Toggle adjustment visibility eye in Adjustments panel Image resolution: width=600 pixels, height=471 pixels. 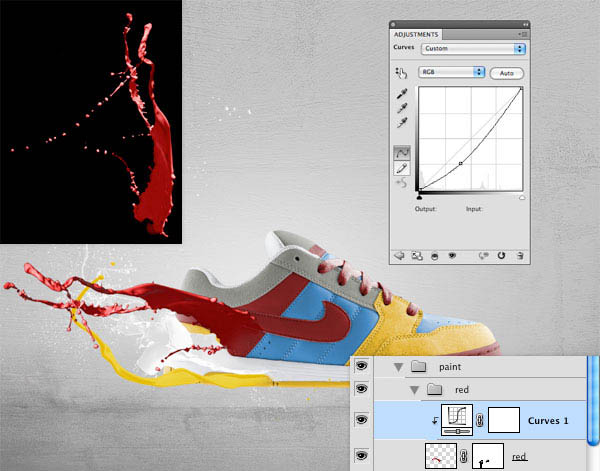point(452,255)
